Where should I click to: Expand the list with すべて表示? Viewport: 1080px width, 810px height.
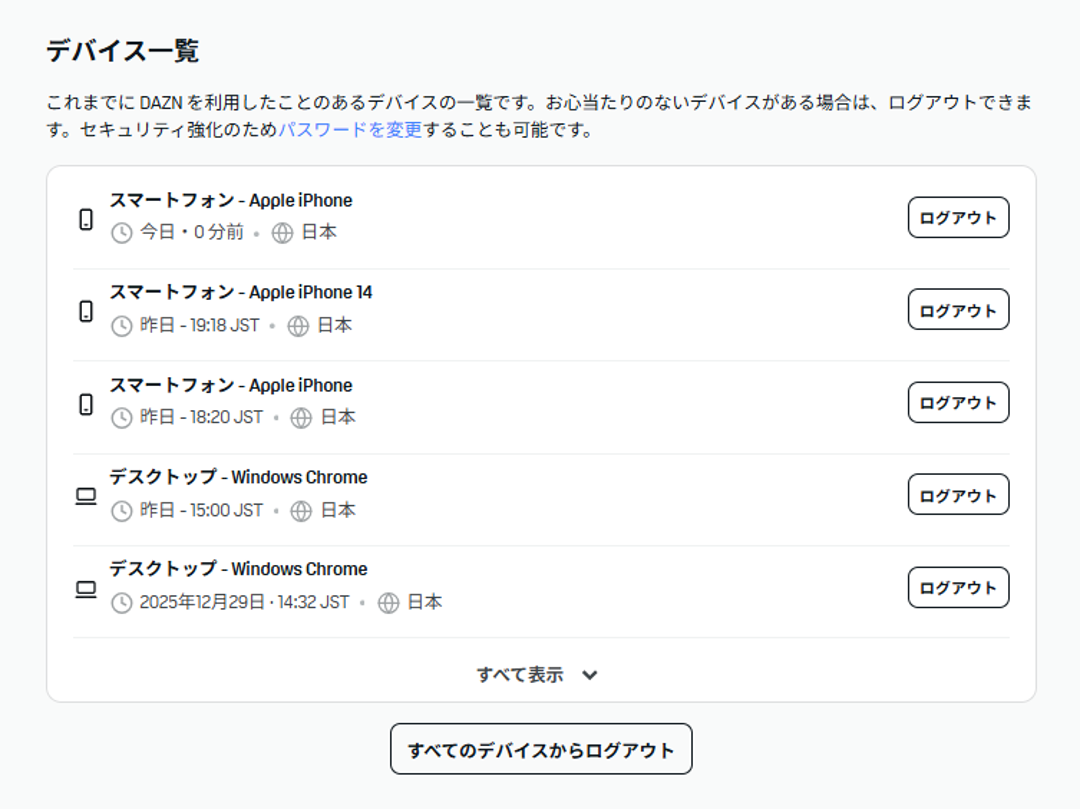[520, 675]
